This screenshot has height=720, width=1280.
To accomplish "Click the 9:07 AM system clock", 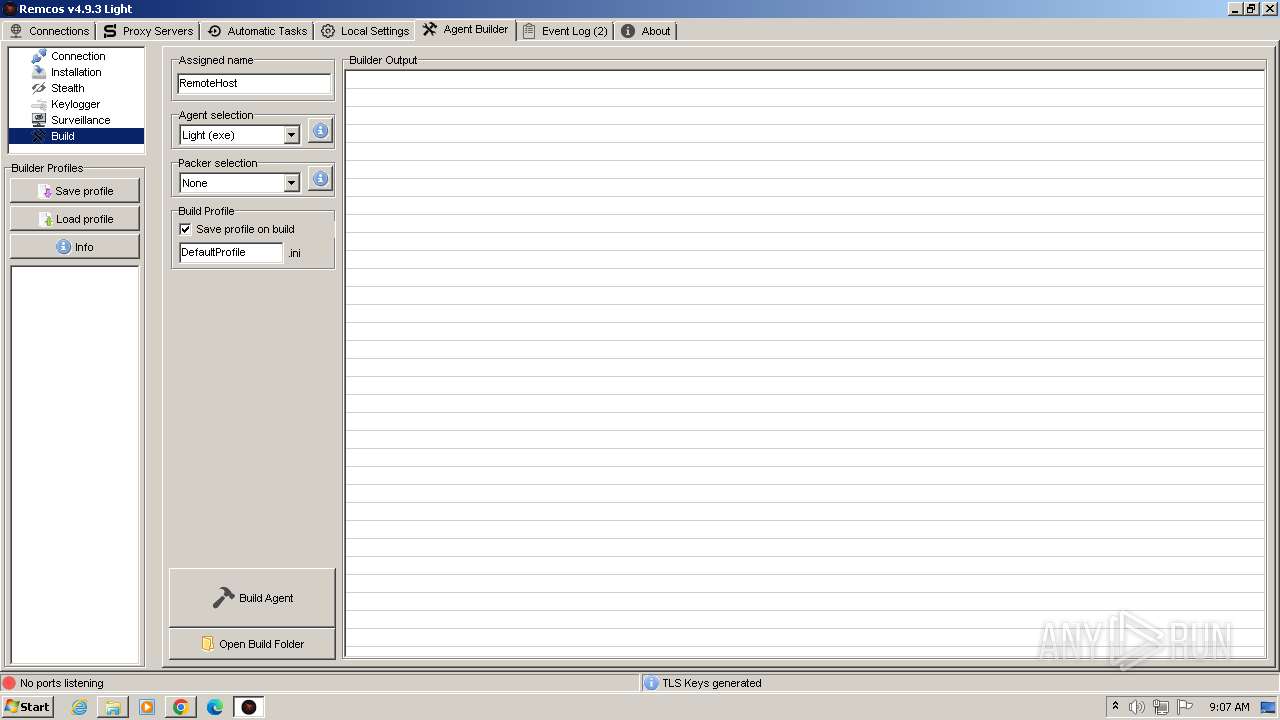I will pos(1229,707).
